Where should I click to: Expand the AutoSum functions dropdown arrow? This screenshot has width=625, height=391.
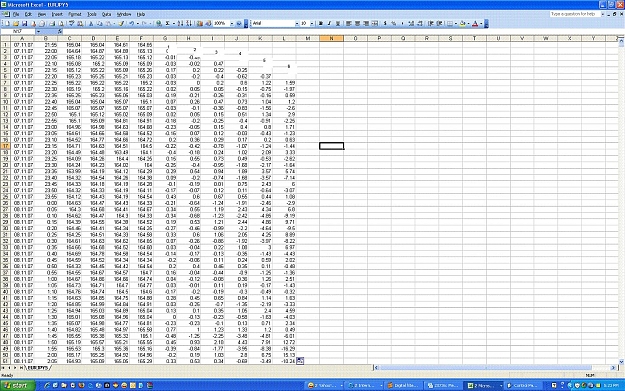point(173,24)
